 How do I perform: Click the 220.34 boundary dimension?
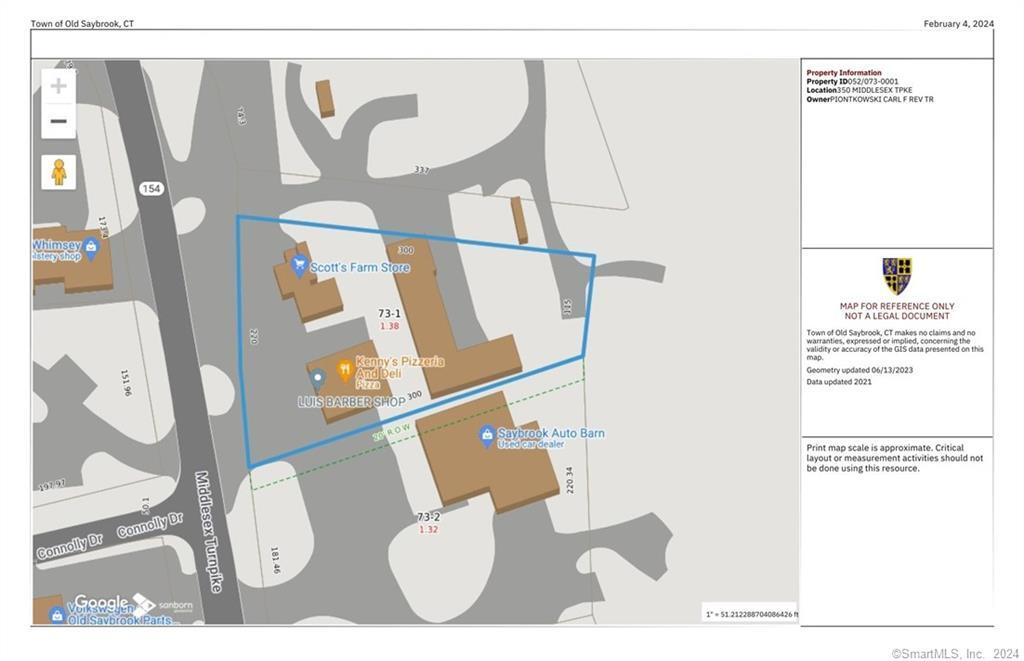(569, 480)
